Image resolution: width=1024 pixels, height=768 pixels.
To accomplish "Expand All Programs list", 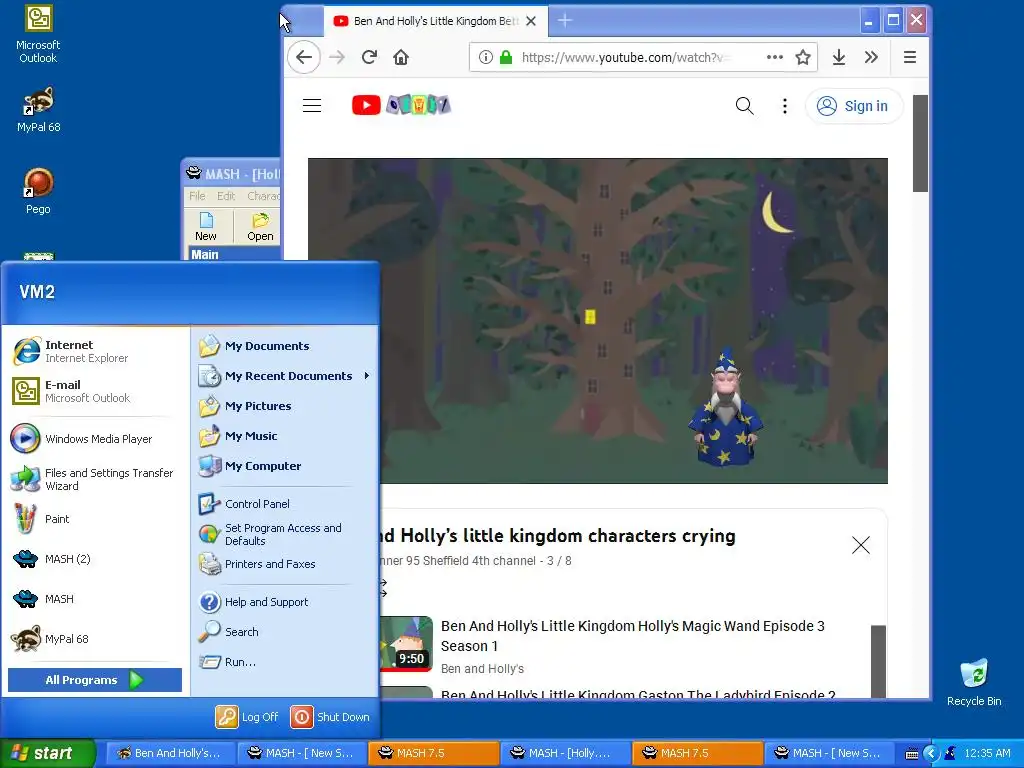I will [x=95, y=680].
